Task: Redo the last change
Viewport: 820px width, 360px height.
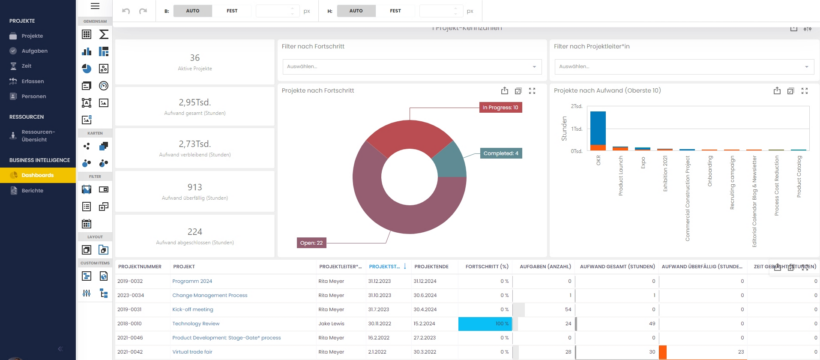Action: 142,11
